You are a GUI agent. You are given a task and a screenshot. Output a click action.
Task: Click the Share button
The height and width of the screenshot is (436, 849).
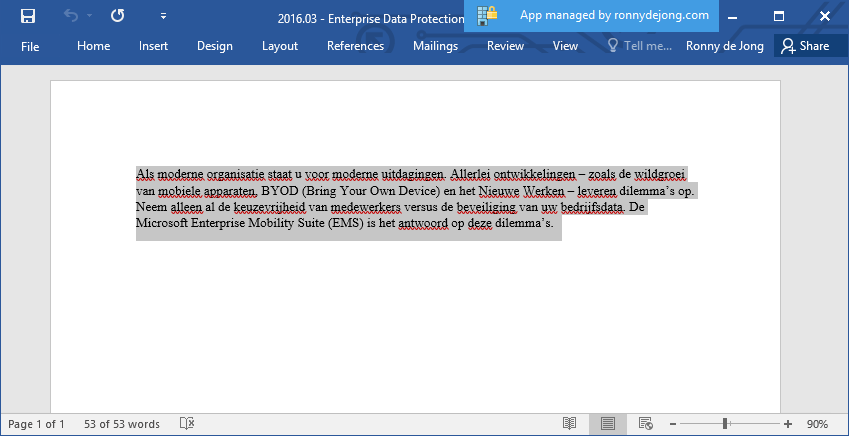tap(805, 46)
